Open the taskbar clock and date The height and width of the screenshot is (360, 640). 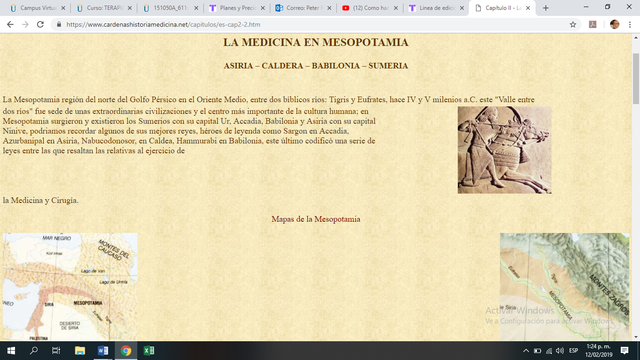click(599, 351)
